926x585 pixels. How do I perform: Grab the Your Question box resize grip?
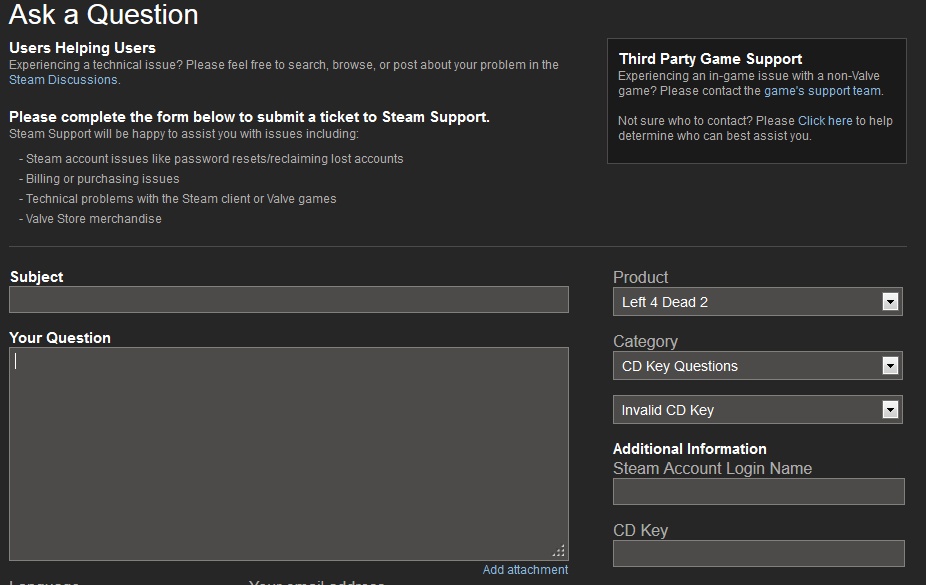tap(559, 551)
